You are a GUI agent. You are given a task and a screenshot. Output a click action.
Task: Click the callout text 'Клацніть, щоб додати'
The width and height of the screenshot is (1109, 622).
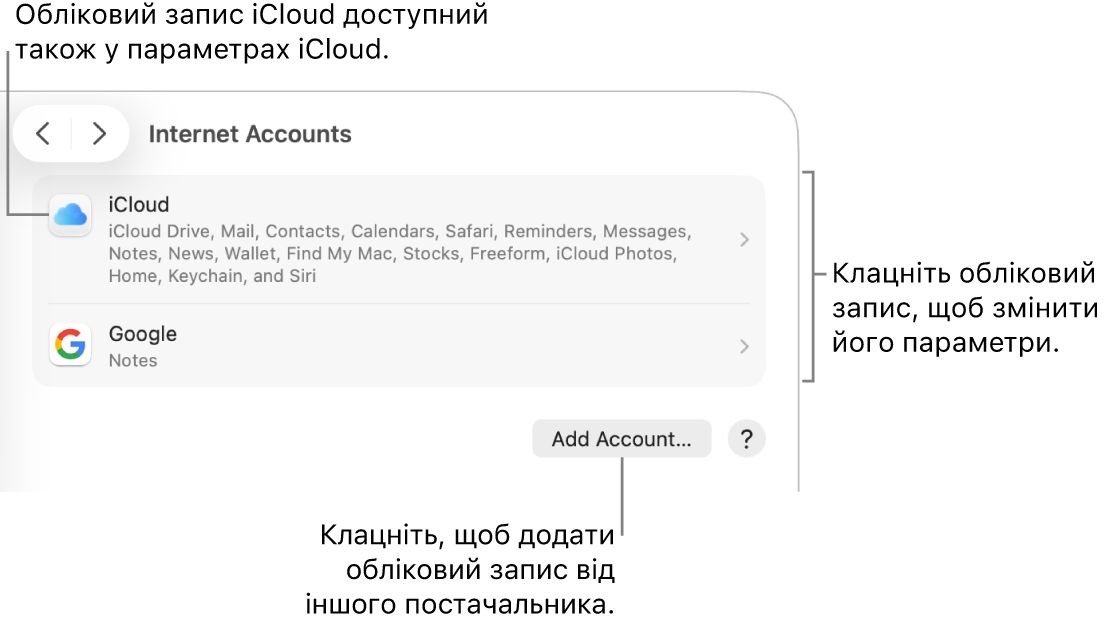point(467,536)
